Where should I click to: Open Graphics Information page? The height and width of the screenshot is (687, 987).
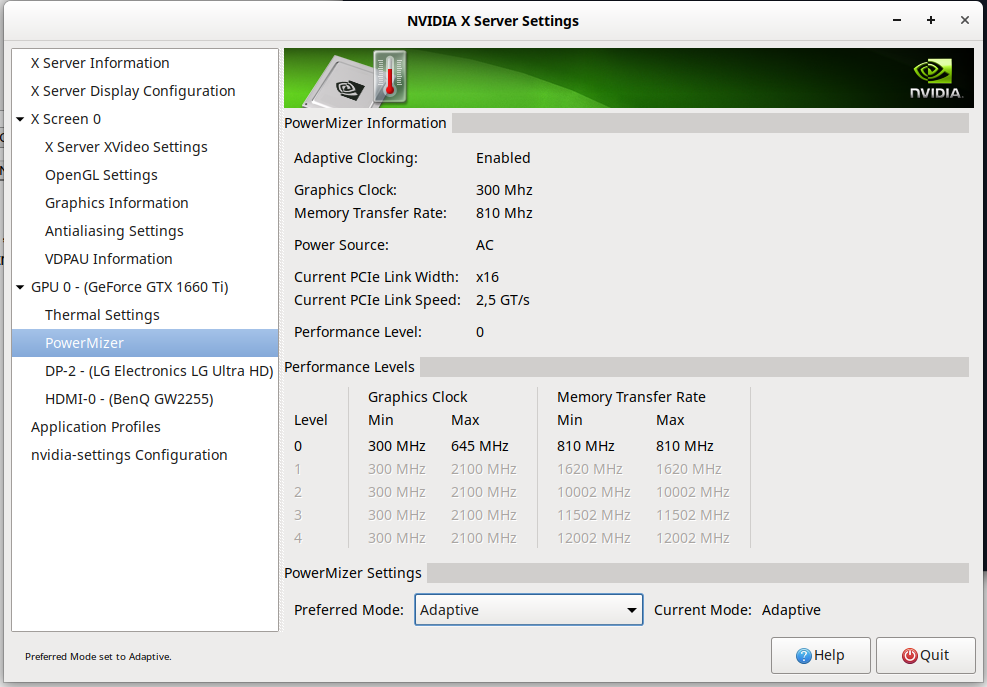pyautogui.click(x=116, y=203)
